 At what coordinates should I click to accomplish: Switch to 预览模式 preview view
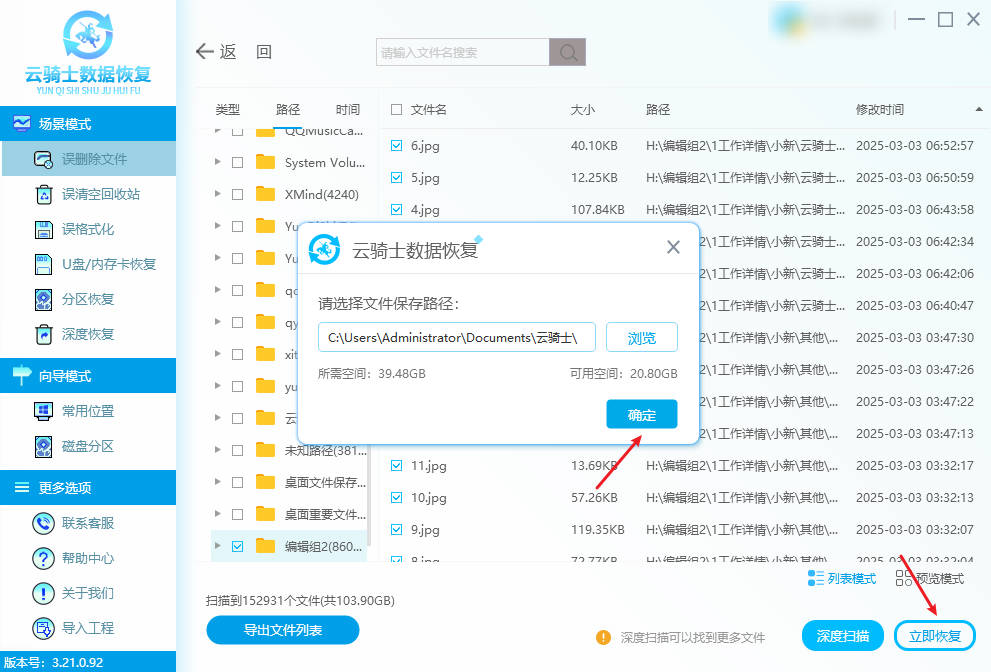(930, 579)
